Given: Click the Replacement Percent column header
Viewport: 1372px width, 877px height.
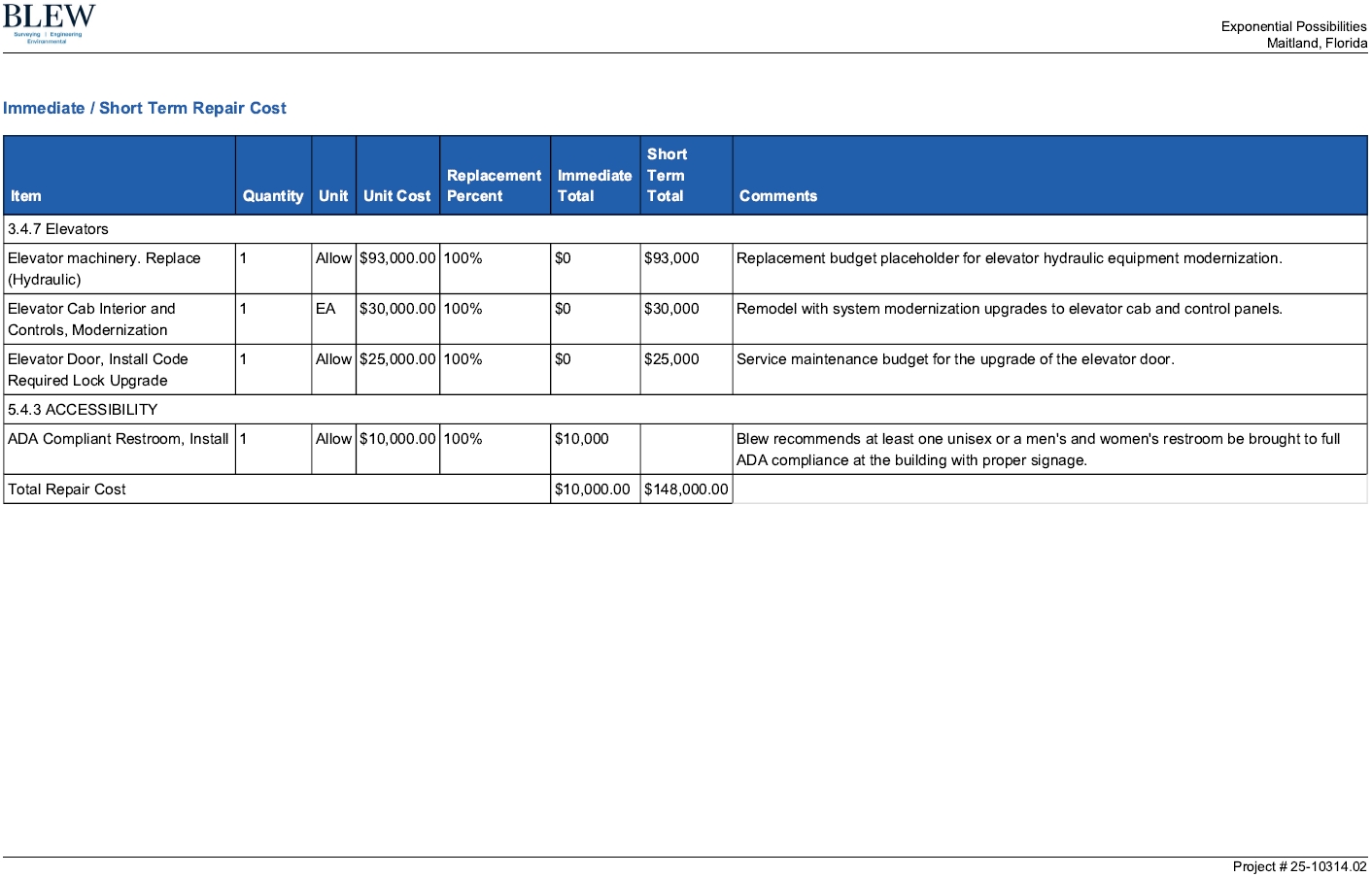Looking at the screenshot, I should coord(494,186).
